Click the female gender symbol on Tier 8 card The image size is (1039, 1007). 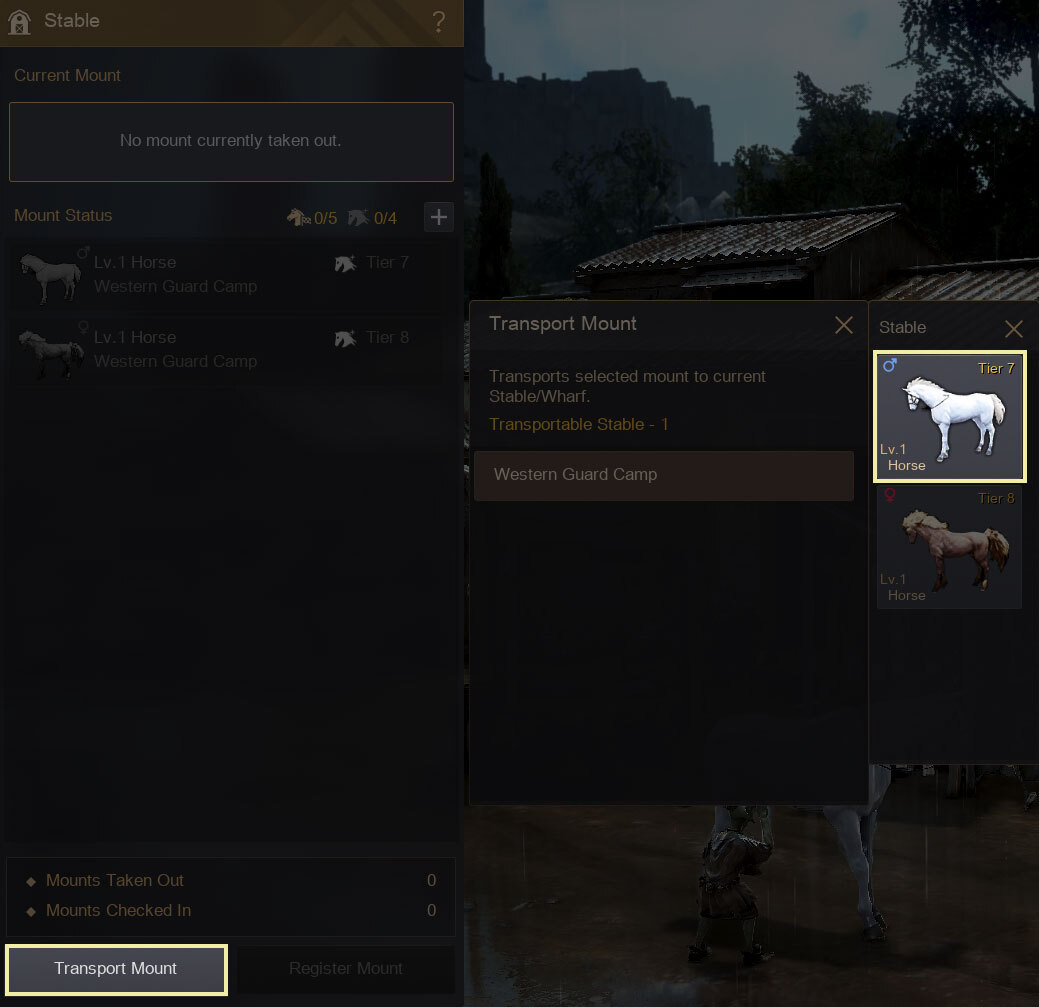click(890, 496)
